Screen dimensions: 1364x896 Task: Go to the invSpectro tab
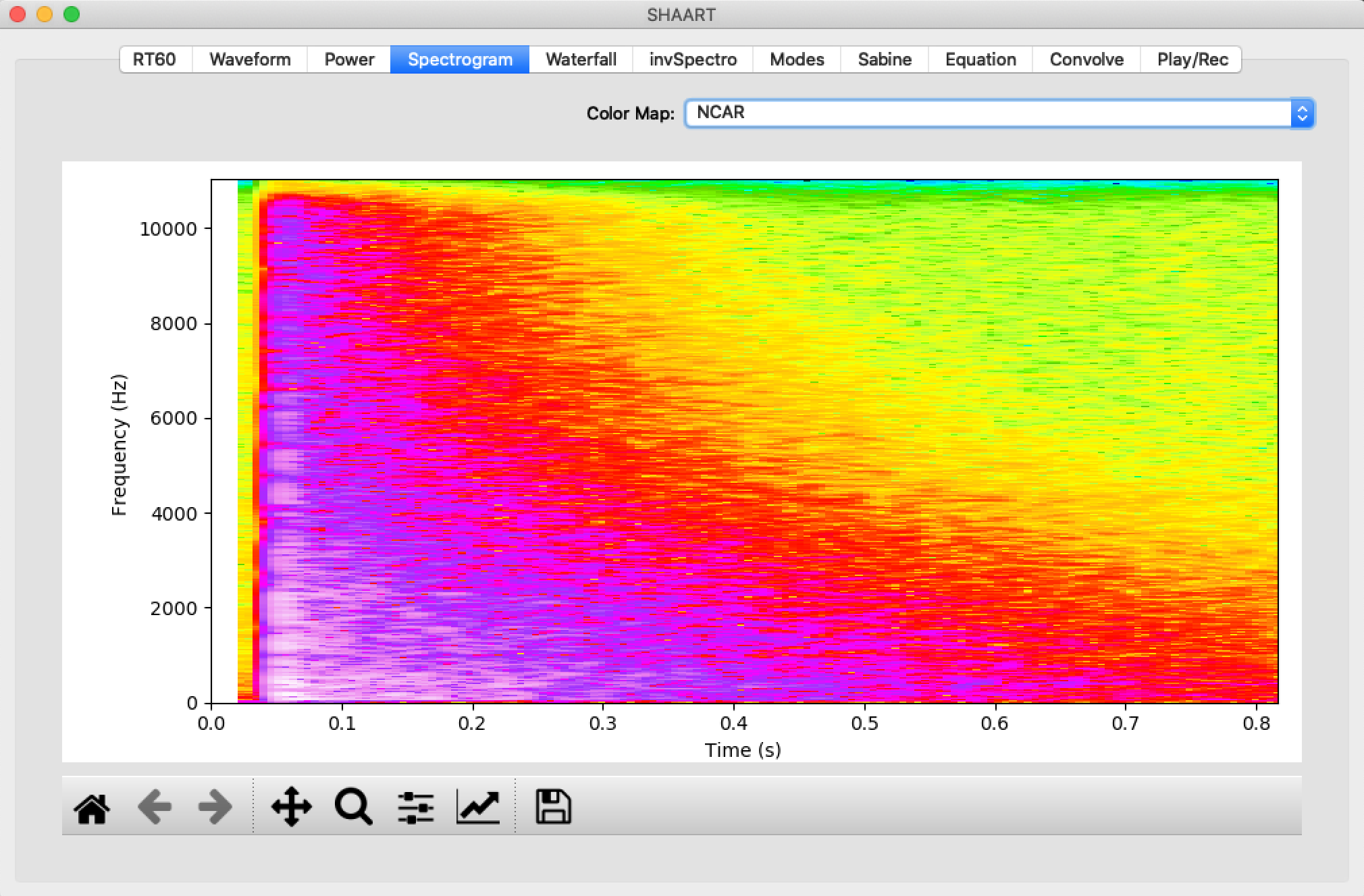tap(693, 59)
